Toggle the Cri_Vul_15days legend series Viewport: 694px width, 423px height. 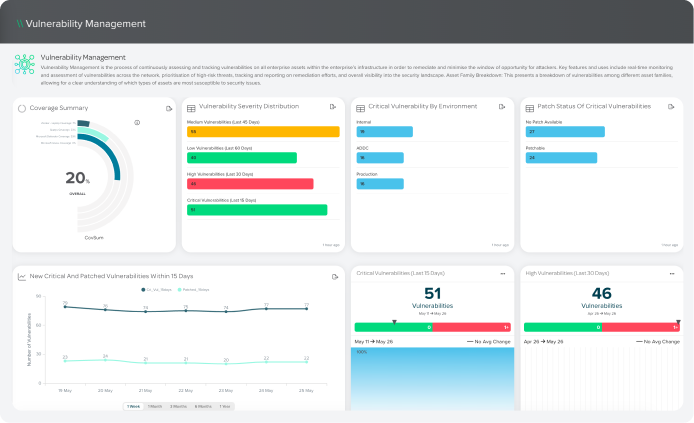pos(156,290)
